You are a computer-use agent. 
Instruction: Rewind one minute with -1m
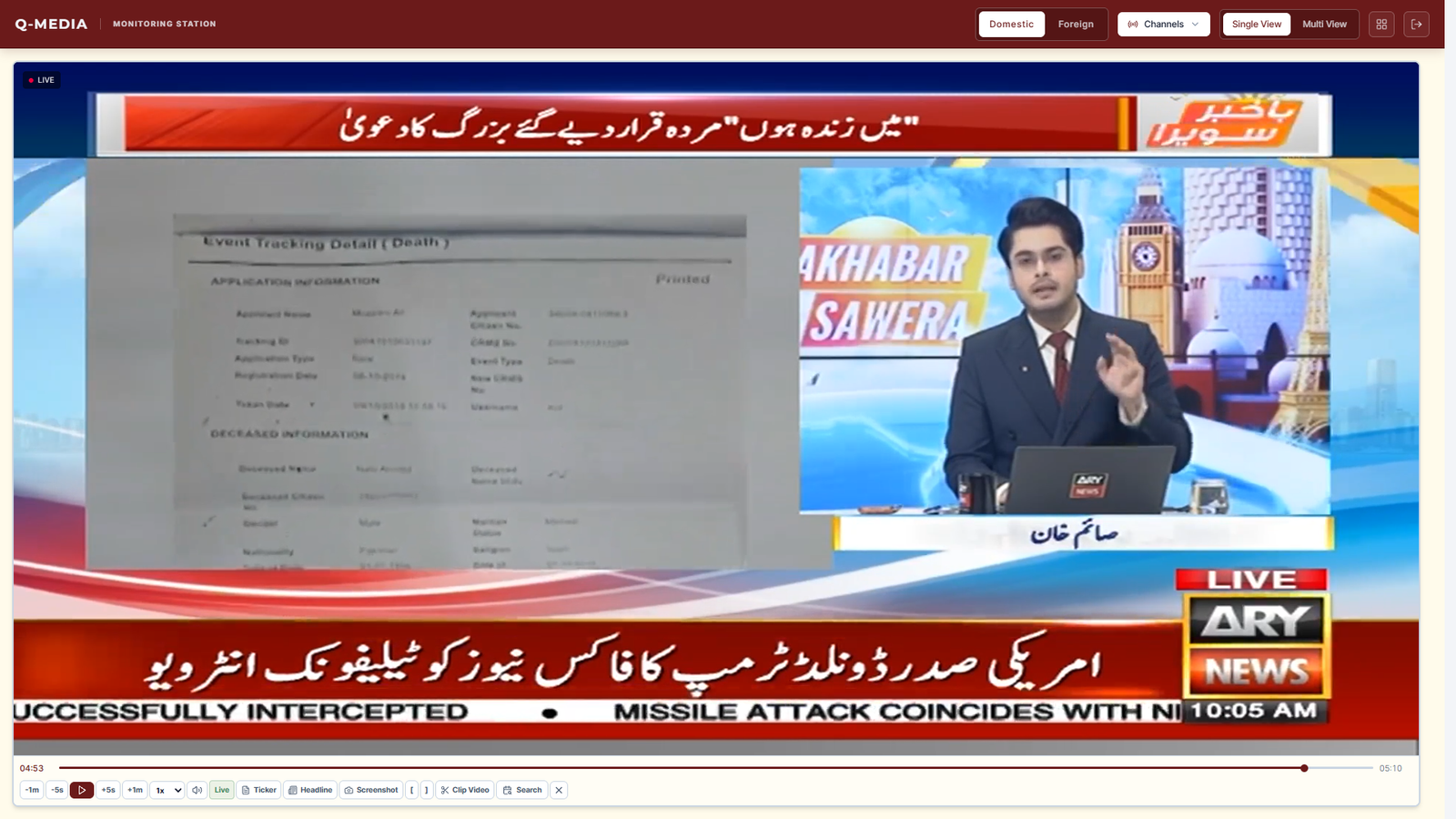pyautogui.click(x=32, y=790)
